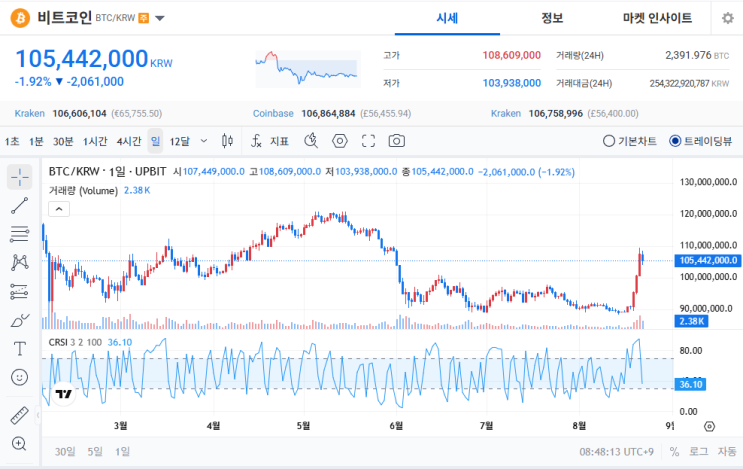Viewport: 743px width, 469px height.
Task: Select the 5일 date range
Action: click(95, 451)
